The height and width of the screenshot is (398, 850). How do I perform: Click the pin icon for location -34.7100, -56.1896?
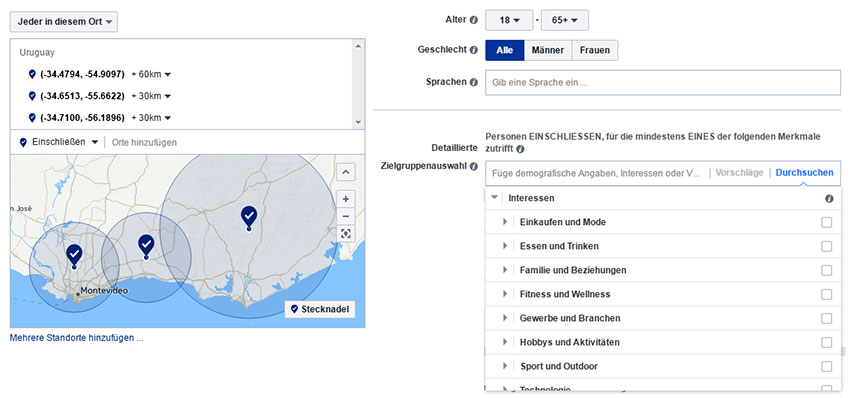31,118
